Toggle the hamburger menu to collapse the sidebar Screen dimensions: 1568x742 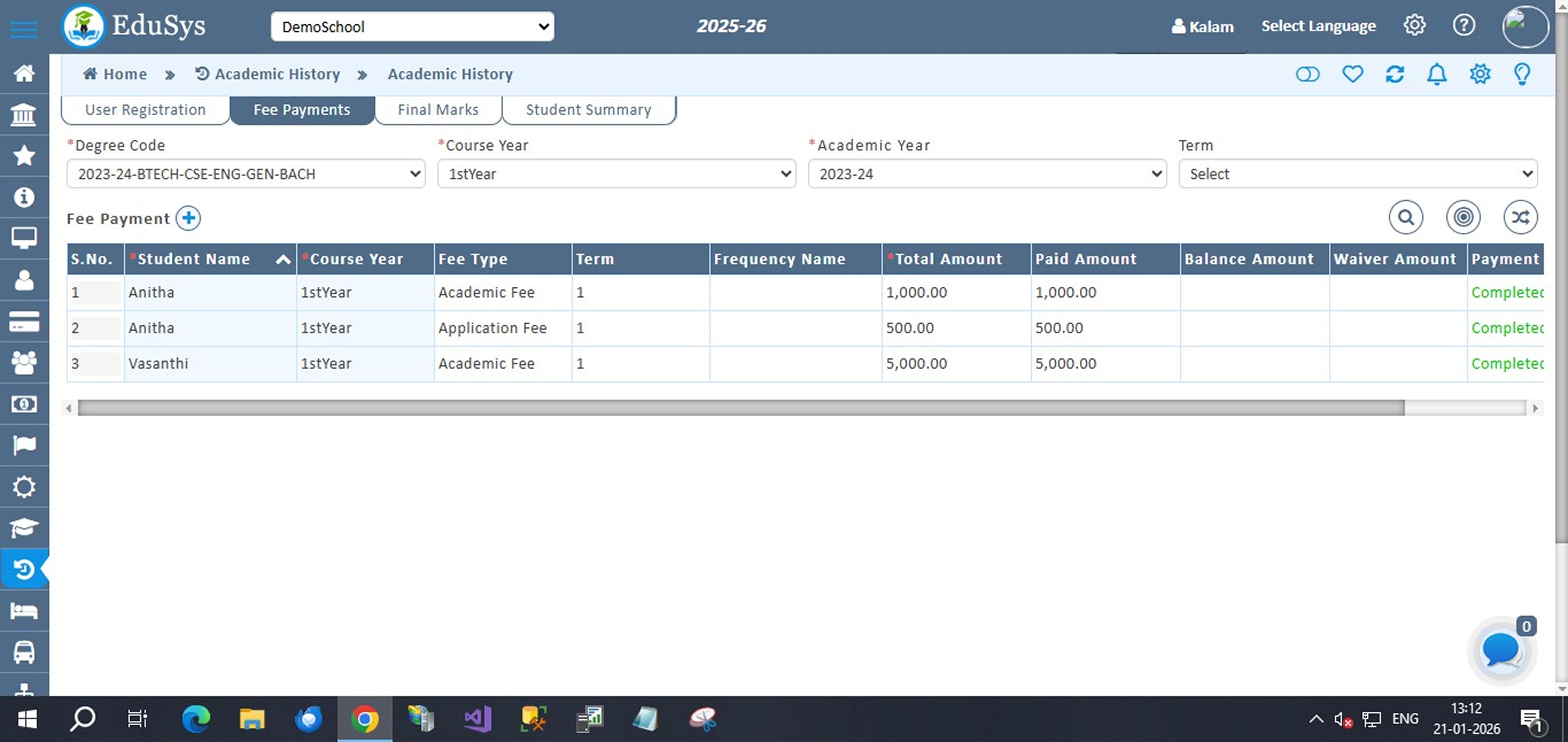24,29
